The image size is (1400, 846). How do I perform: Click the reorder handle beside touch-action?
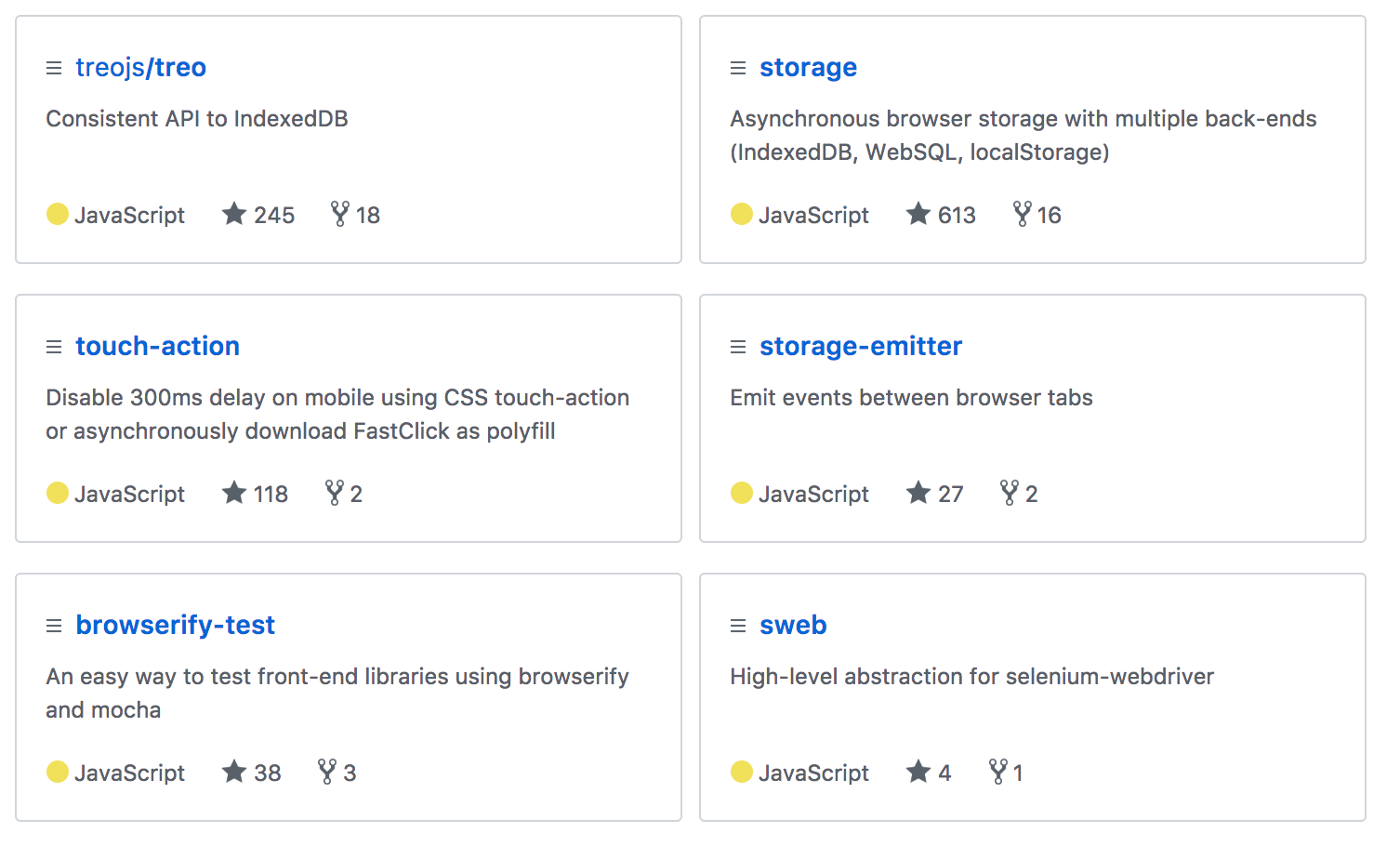[54, 347]
